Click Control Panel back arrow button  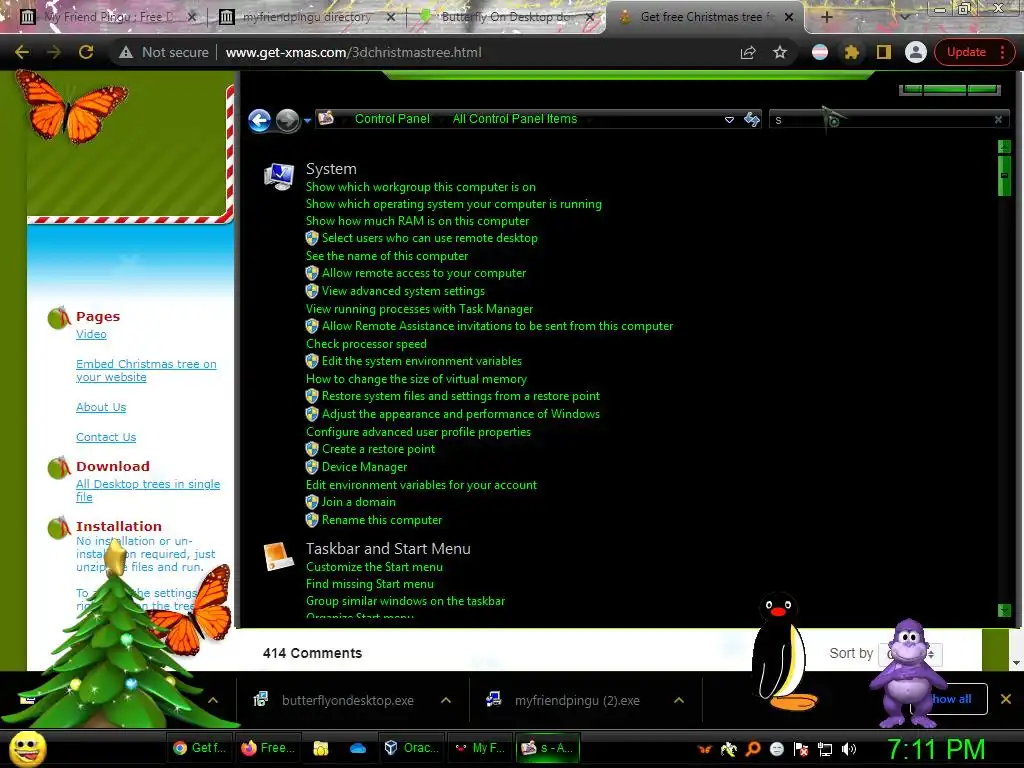pyautogui.click(x=259, y=120)
